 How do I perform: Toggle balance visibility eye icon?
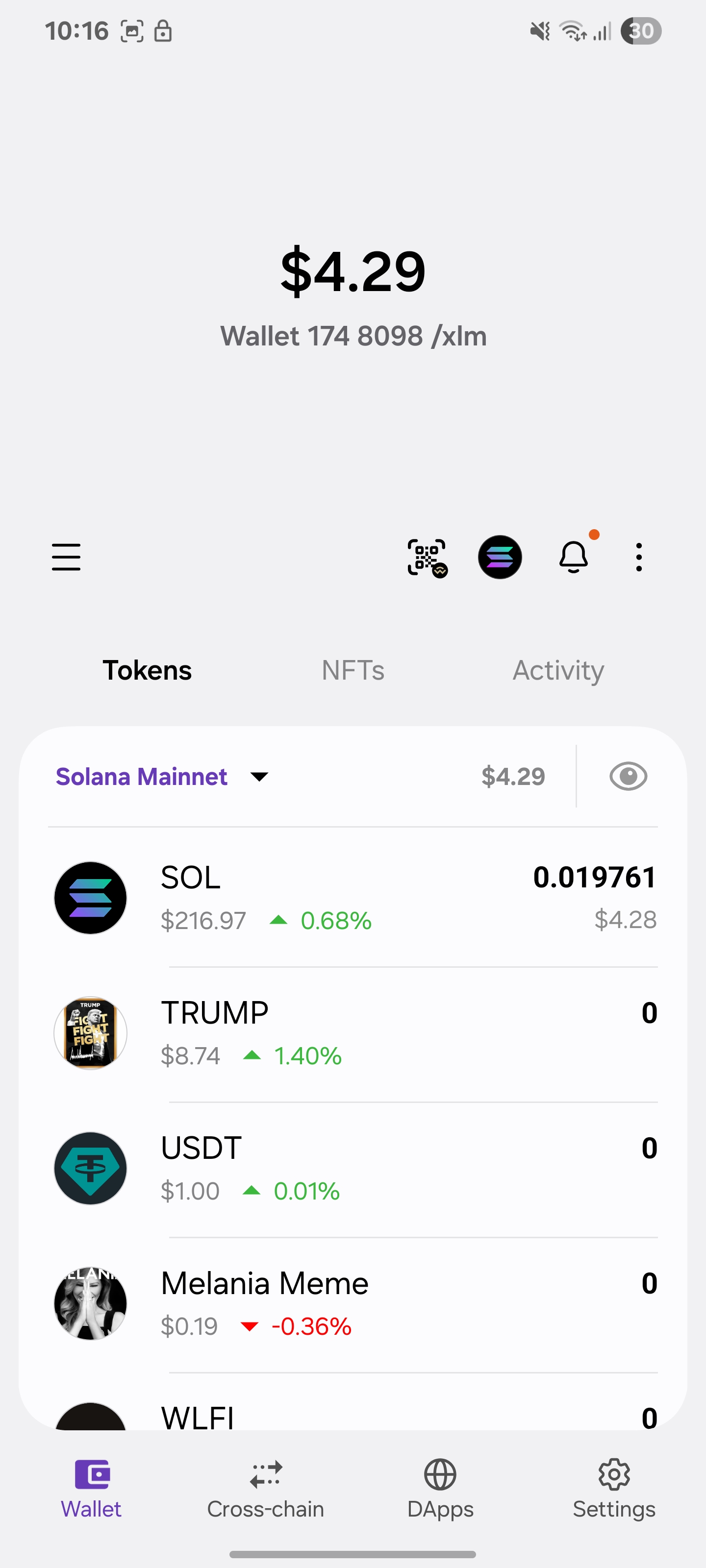click(628, 777)
